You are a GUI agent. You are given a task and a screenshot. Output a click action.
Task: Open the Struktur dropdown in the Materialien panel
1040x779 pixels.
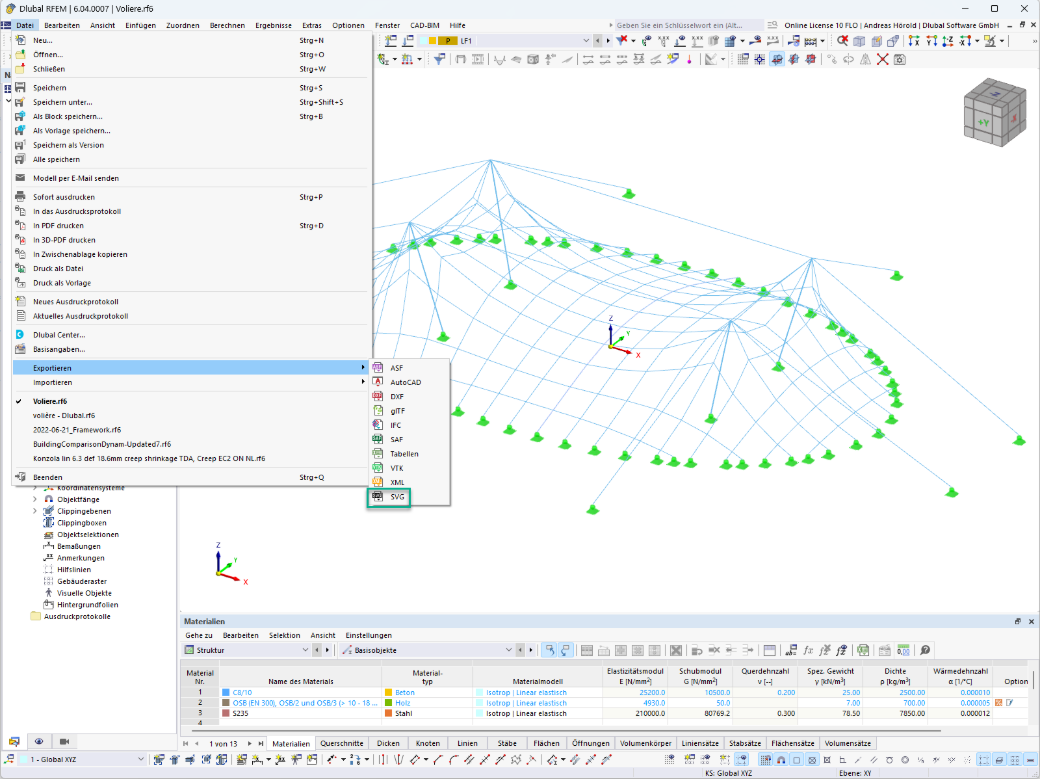coord(247,650)
